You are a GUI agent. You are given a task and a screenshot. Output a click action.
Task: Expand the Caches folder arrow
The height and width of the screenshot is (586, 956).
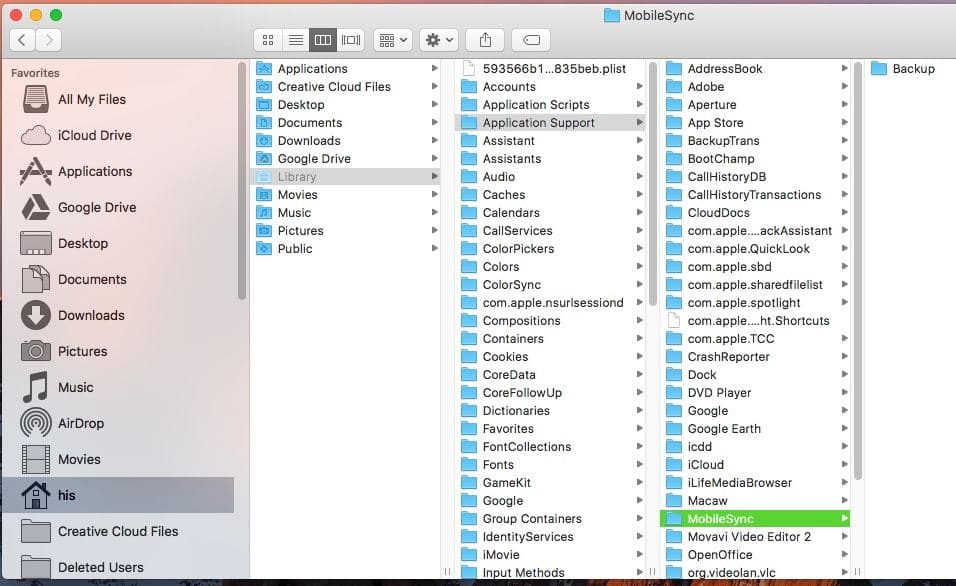pos(640,195)
